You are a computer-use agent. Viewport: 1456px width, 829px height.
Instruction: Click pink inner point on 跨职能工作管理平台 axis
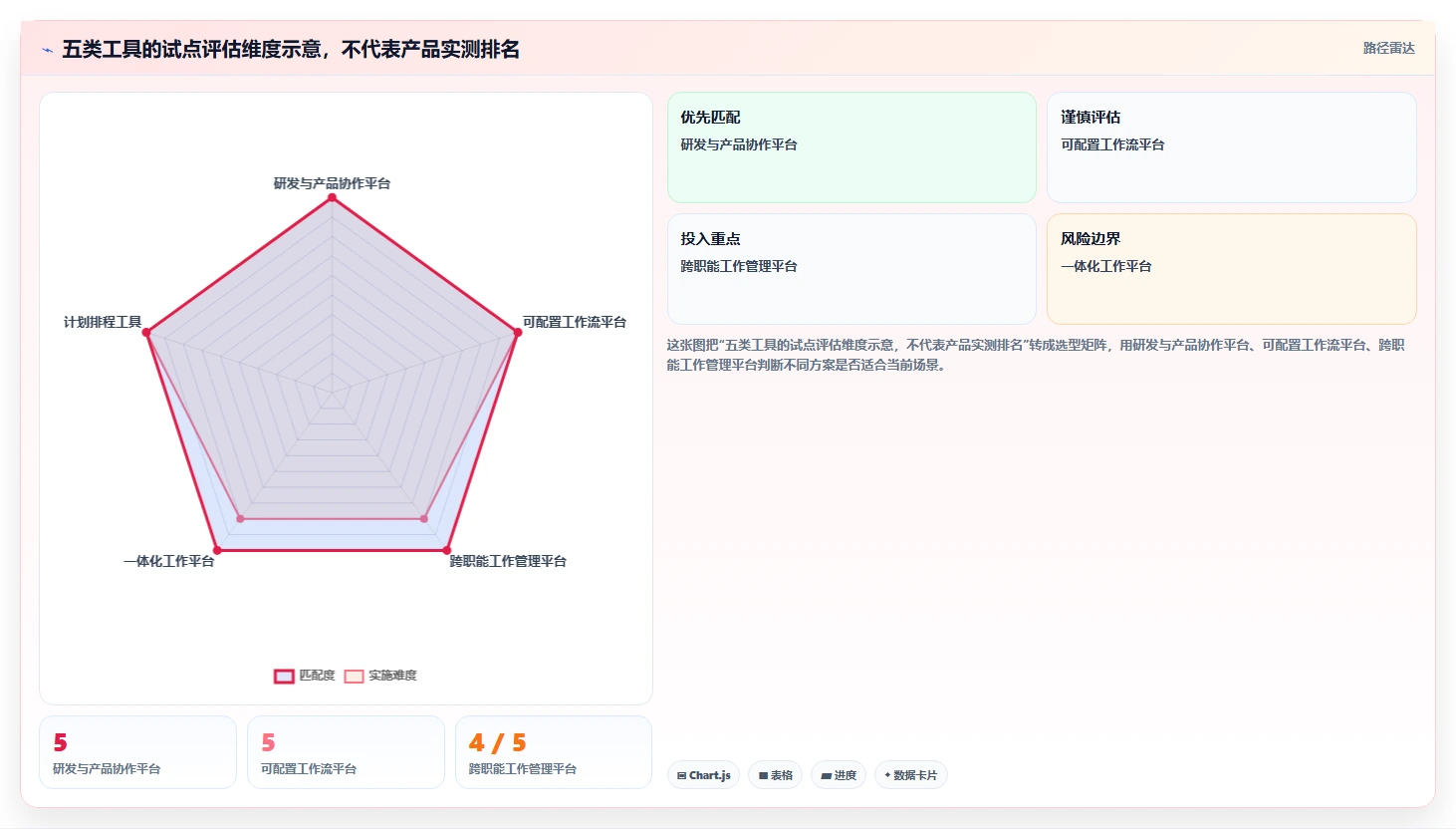[x=424, y=519]
